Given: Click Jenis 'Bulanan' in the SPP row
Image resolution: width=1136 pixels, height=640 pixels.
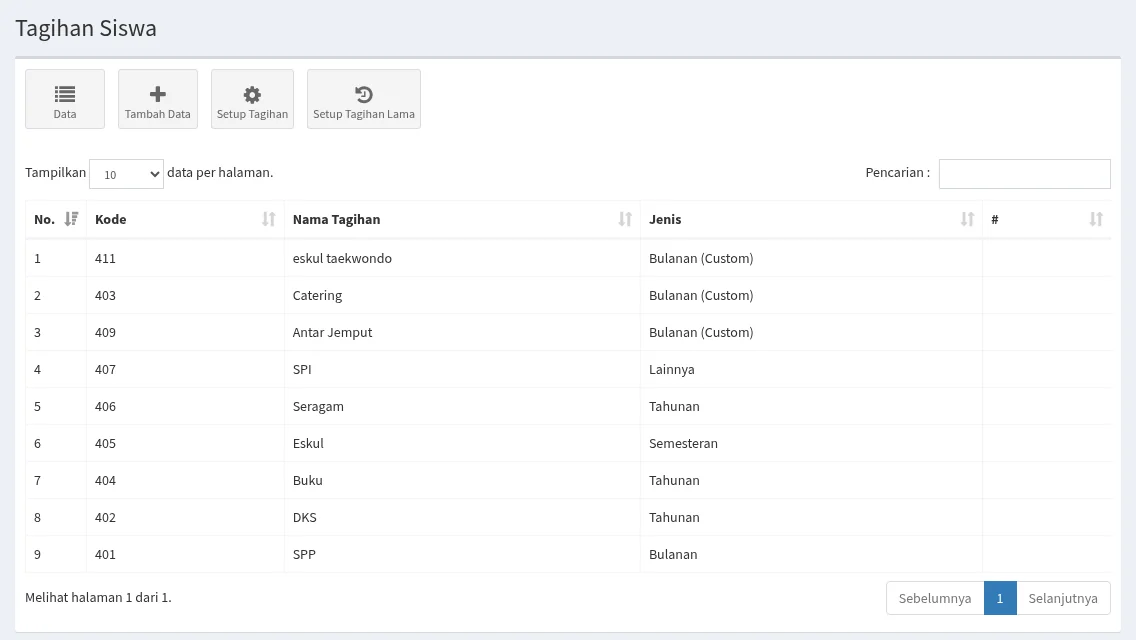Looking at the screenshot, I should (x=673, y=554).
